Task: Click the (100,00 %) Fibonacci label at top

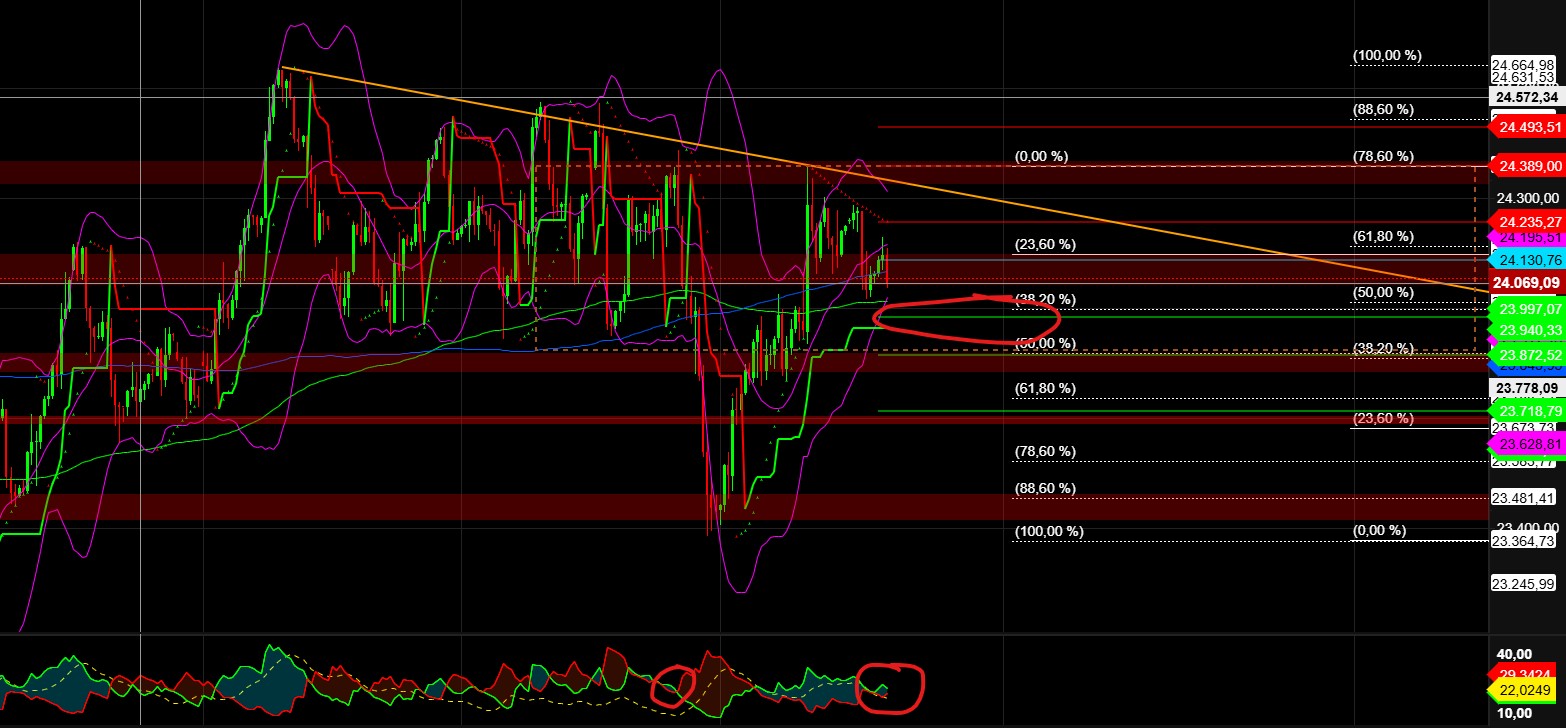Action: (x=1386, y=55)
